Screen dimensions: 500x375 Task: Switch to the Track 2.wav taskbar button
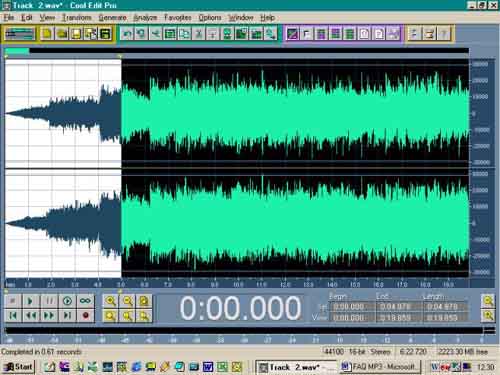pos(295,367)
